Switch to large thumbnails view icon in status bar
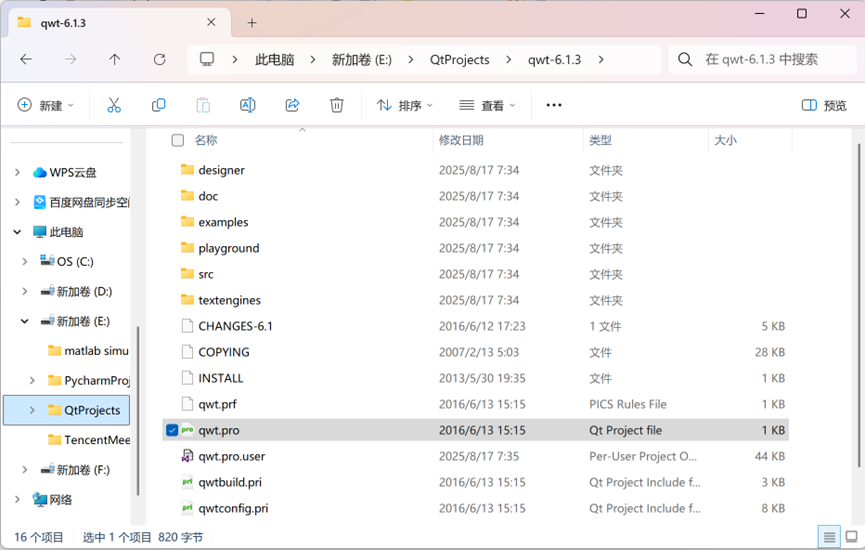 coord(852,536)
